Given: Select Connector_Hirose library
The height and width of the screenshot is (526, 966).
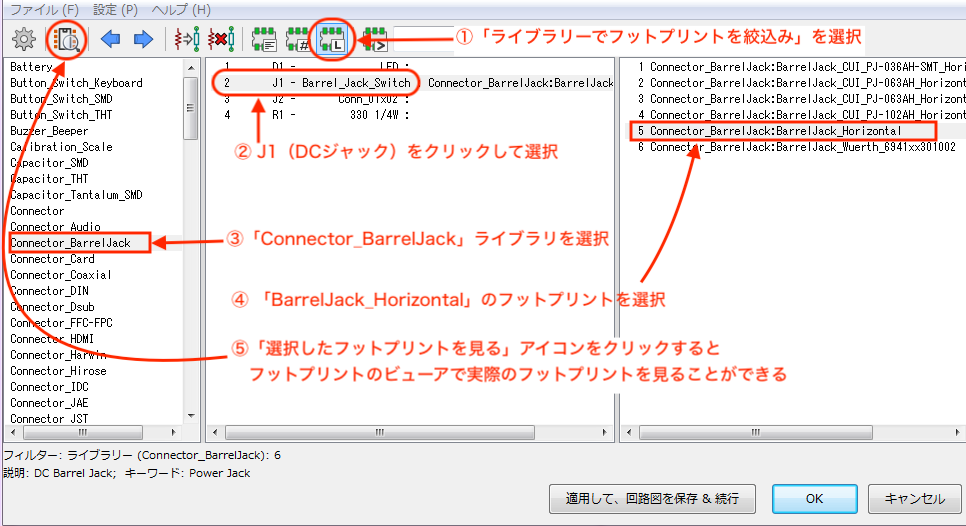Looking at the screenshot, I should pyautogui.click(x=58, y=371).
